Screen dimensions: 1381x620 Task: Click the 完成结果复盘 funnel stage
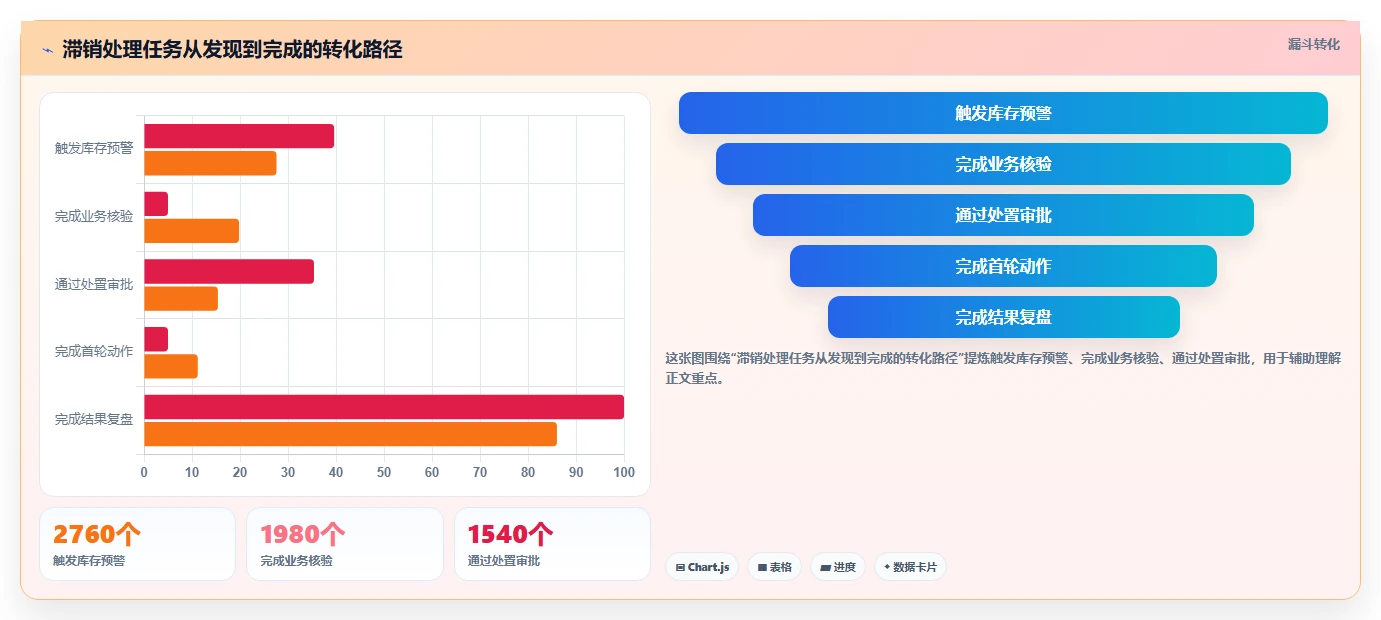(1003, 317)
